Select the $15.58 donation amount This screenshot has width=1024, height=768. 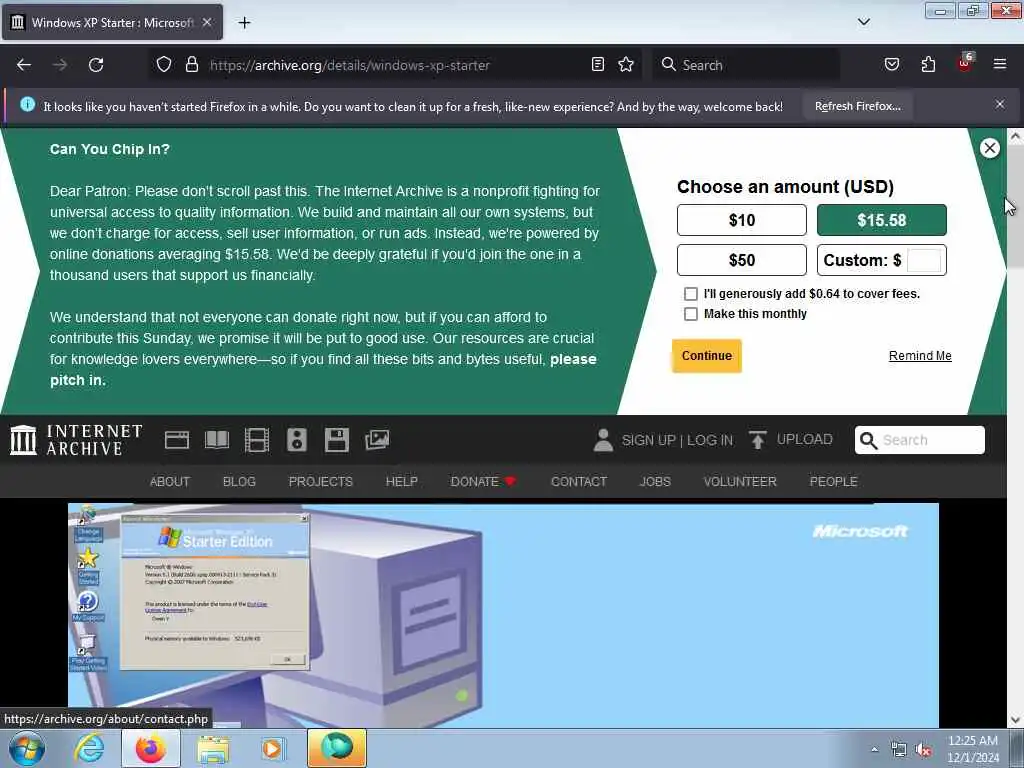click(x=882, y=220)
